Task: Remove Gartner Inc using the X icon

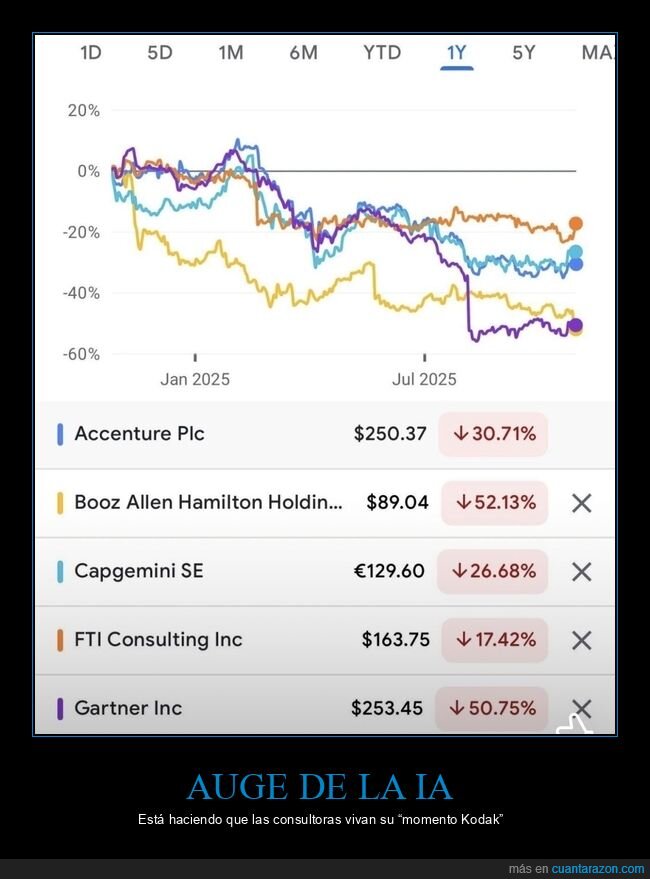Action: click(x=581, y=708)
